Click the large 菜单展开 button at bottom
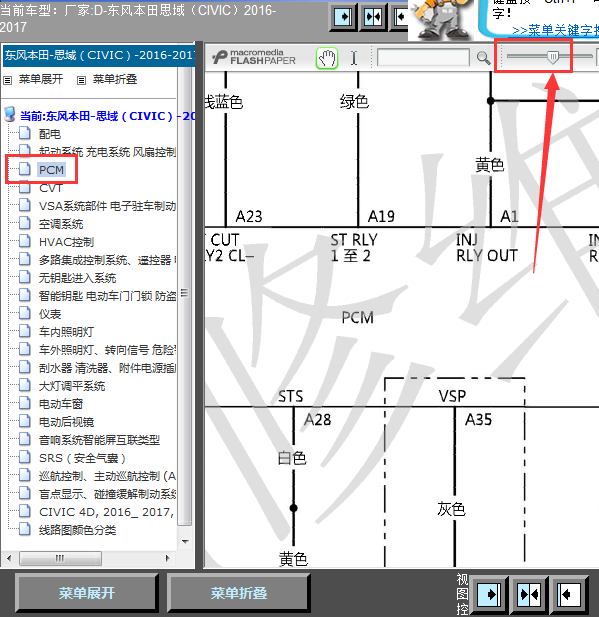The width and height of the screenshot is (599, 617). [x=87, y=593]
